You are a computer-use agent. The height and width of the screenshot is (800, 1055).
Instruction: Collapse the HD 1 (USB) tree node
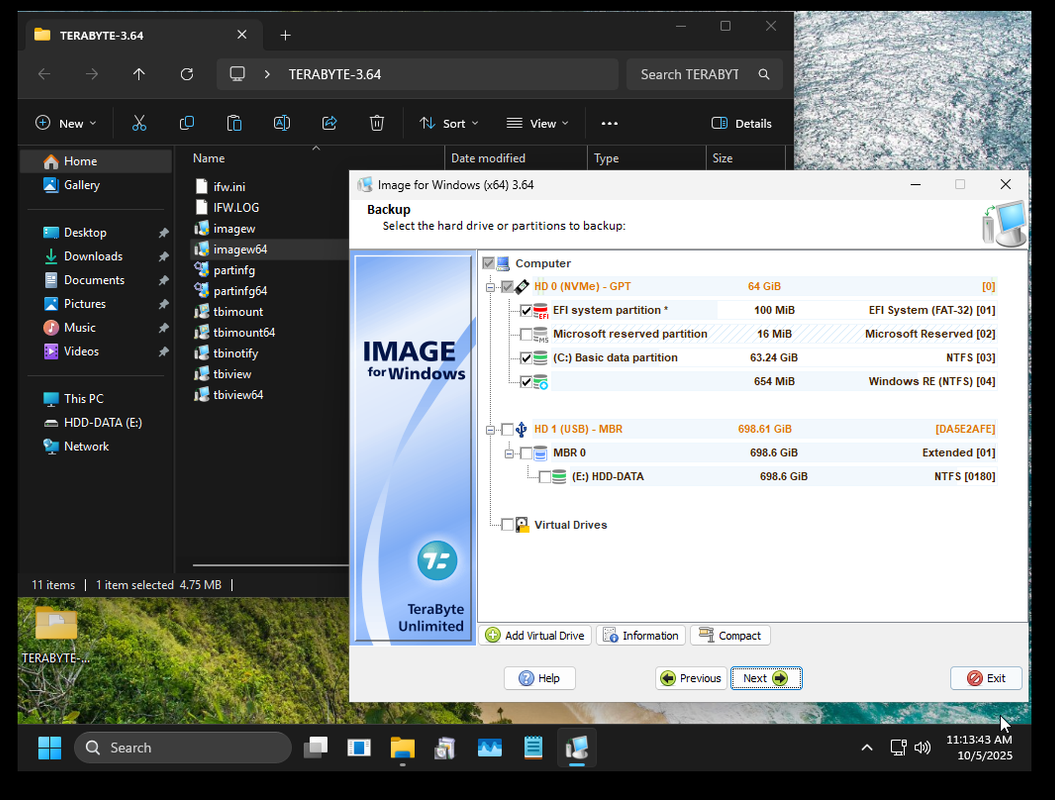tap(490, 430)
